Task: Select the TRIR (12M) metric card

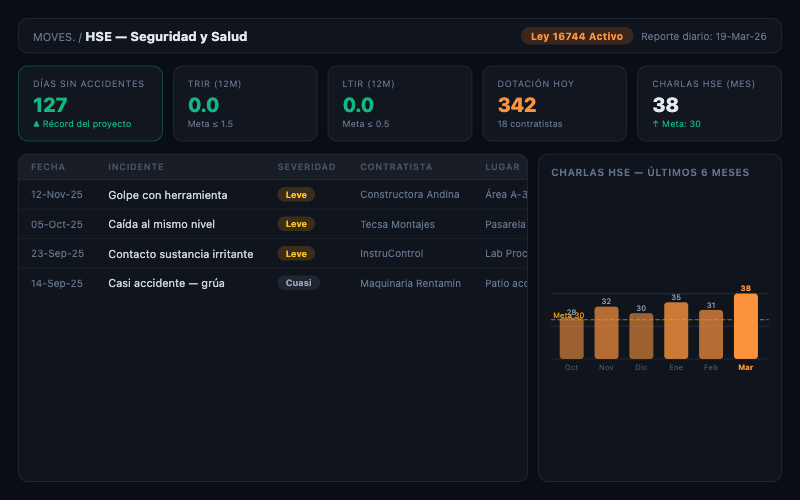Action: click(x=245, y=104)
